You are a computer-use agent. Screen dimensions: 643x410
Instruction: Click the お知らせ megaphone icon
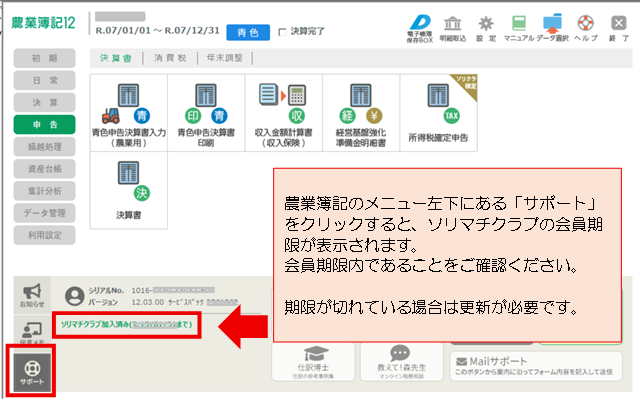click(32, 295)
